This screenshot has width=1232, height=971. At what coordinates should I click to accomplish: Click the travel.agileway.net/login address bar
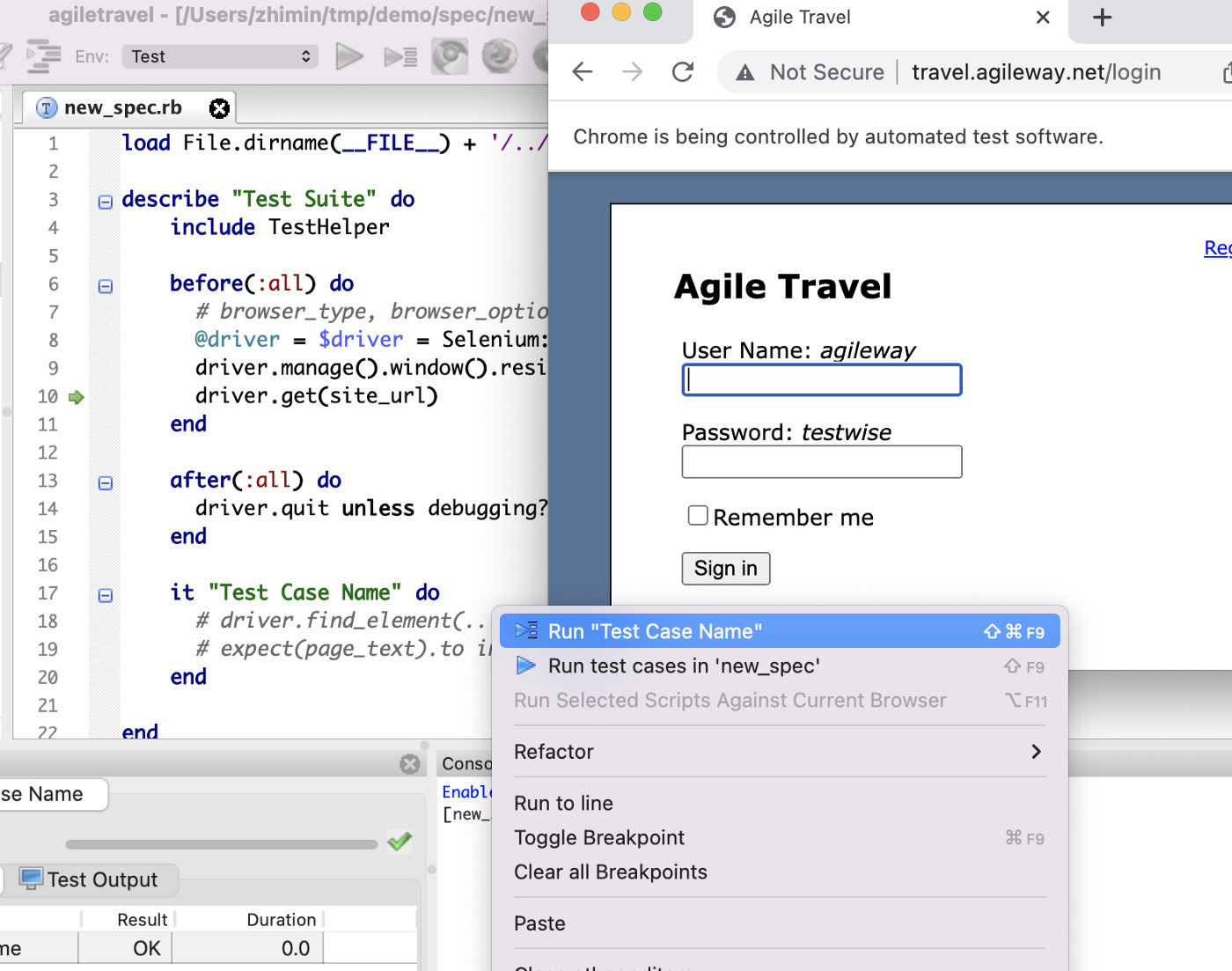(1036, 72)
